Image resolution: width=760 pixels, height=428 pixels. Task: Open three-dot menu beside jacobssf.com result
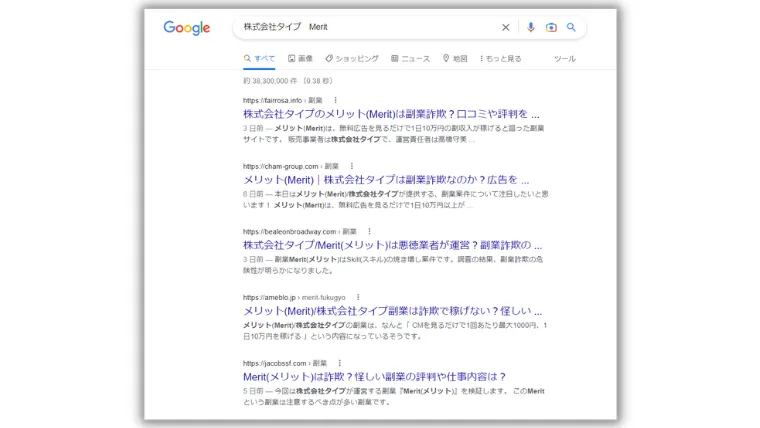[339, 363]
